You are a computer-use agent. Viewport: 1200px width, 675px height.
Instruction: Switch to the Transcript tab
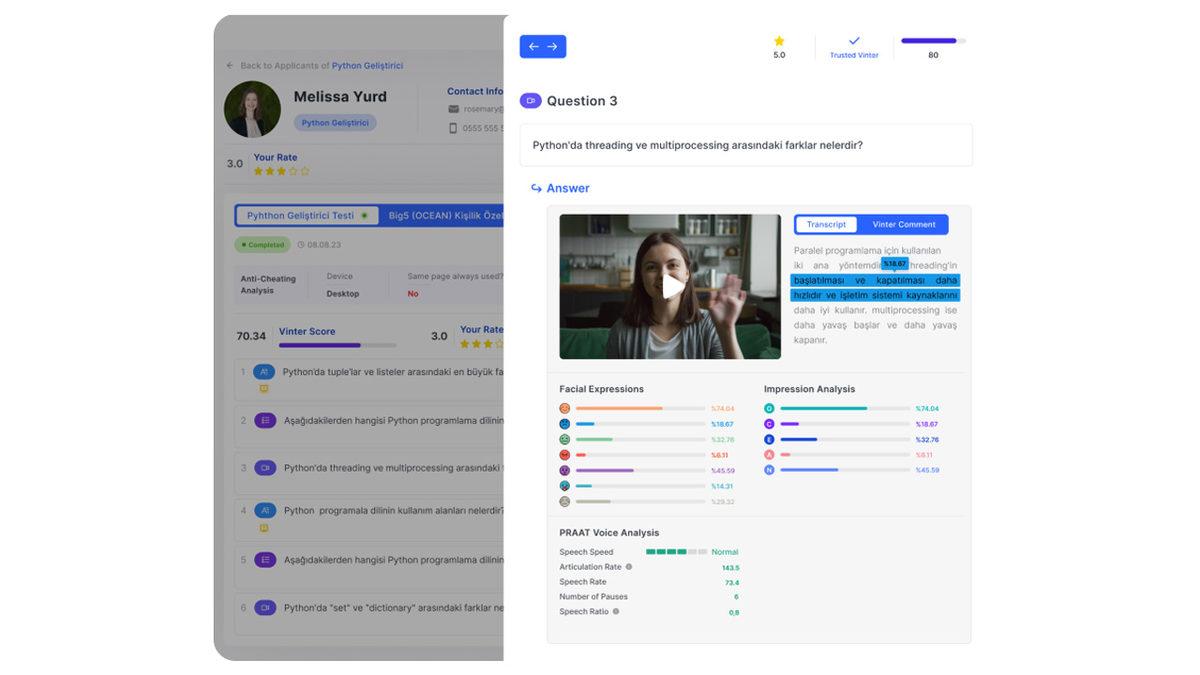click(x=826, y=225)
